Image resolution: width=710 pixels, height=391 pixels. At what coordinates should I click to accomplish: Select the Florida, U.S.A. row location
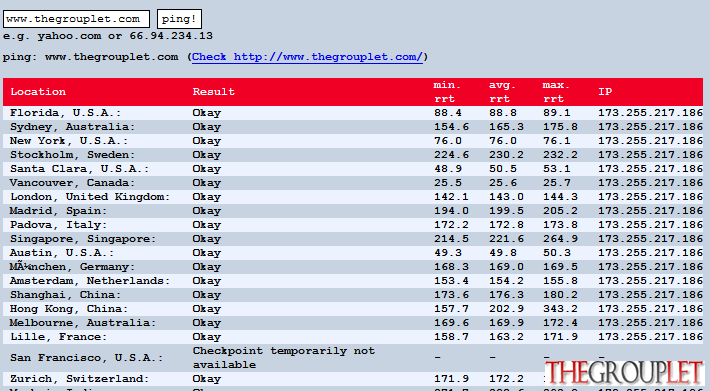[x=66, y=113]
